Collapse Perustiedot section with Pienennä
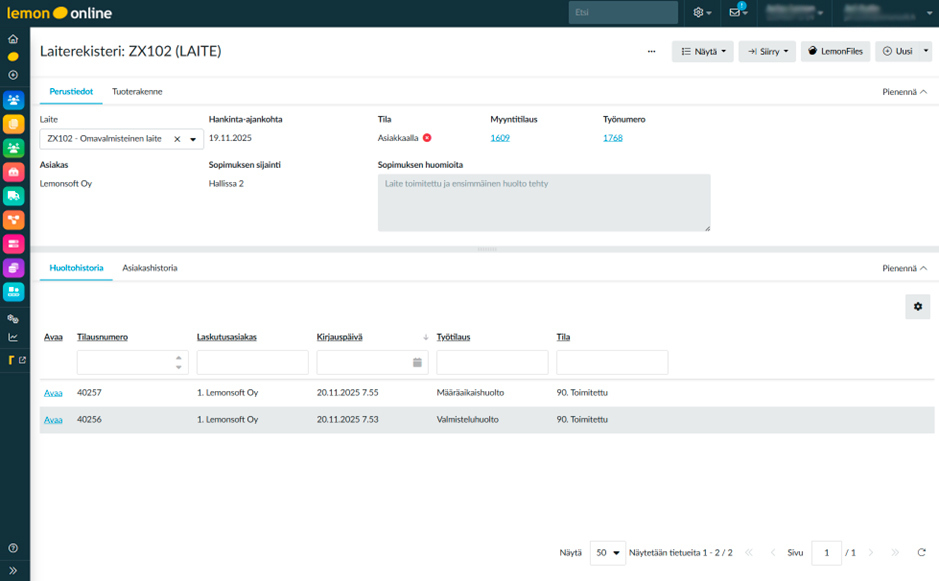This screenshot has height=581, width=939. [904, 92]
